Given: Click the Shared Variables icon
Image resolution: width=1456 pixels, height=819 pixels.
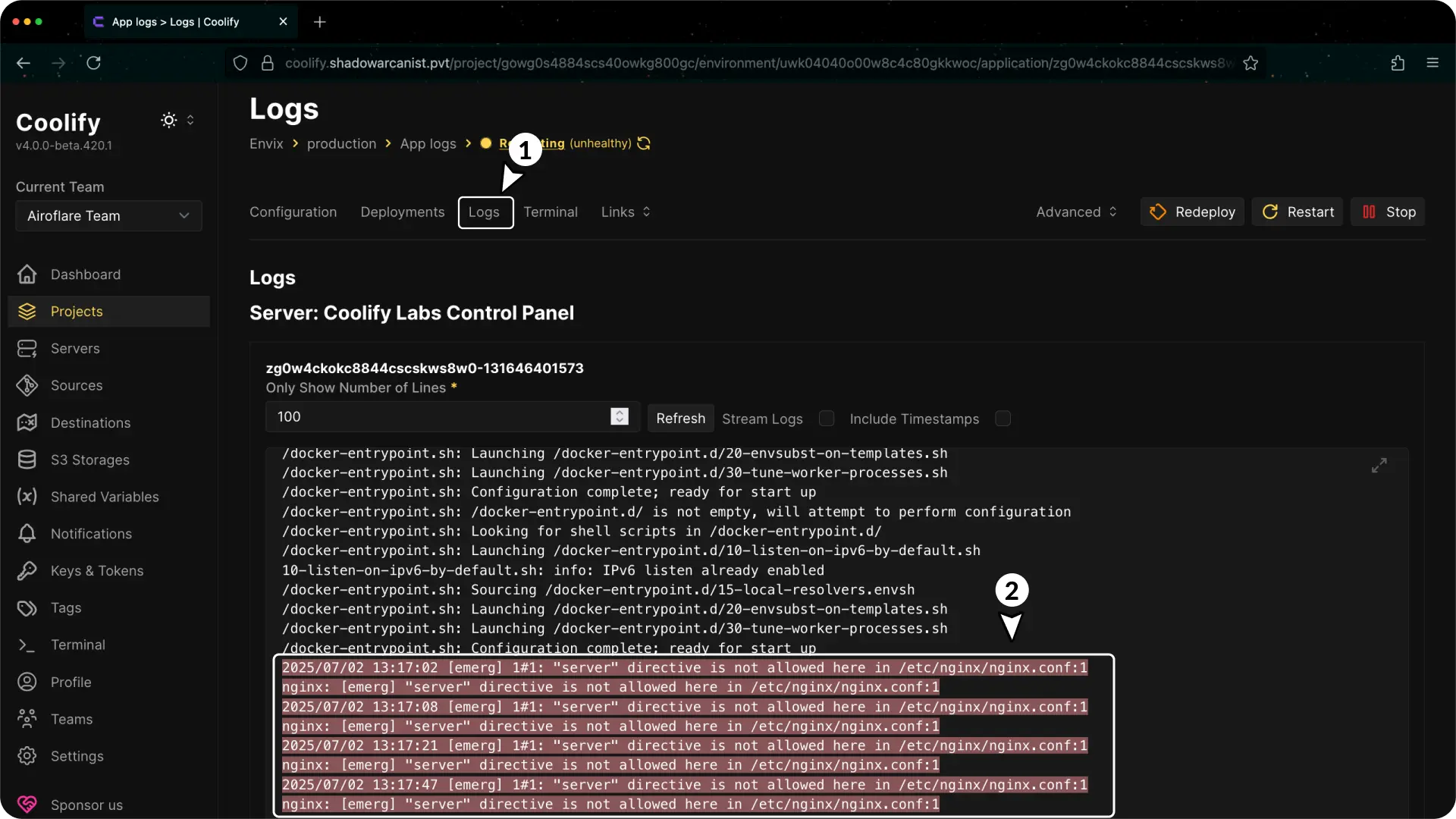Looking at the screenshot, I should pyautogui.click(x=27, y=497).
